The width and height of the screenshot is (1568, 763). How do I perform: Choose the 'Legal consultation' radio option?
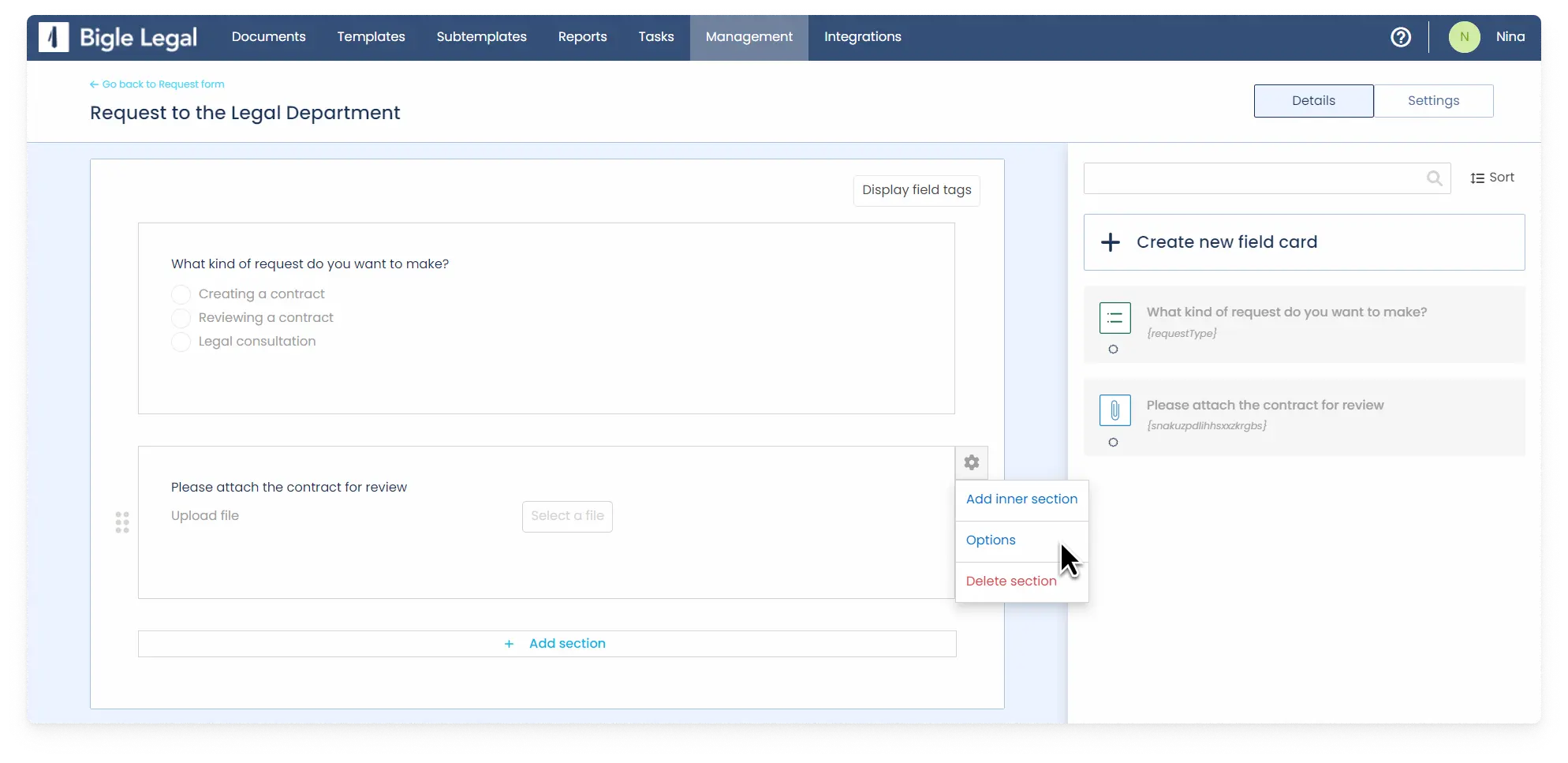click(181, 342)
